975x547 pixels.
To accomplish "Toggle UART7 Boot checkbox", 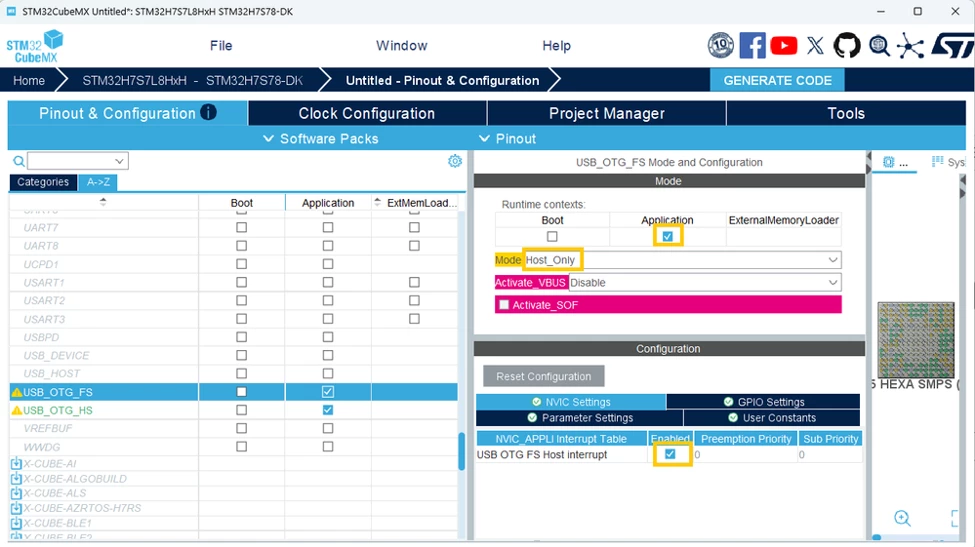I will click(x=241, y=228).
